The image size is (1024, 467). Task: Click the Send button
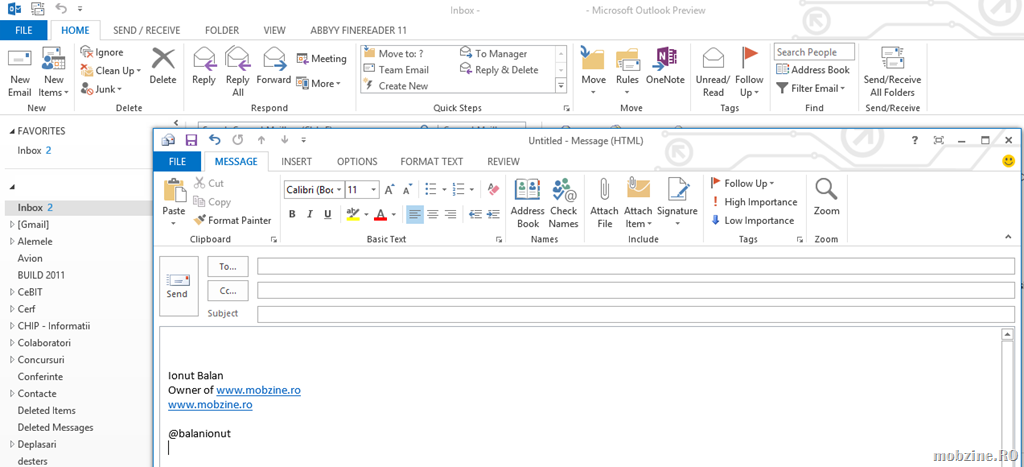click(177, 286)
